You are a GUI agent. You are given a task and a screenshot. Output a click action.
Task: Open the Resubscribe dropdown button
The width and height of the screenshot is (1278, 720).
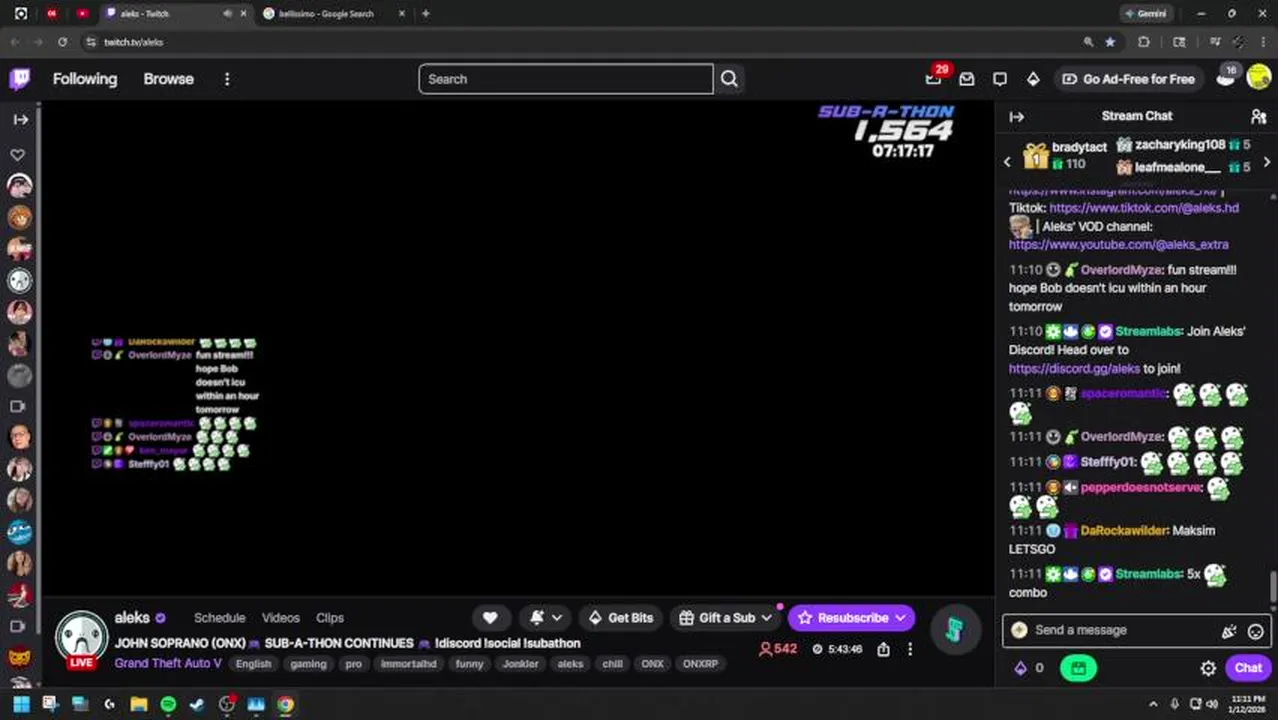851,618
